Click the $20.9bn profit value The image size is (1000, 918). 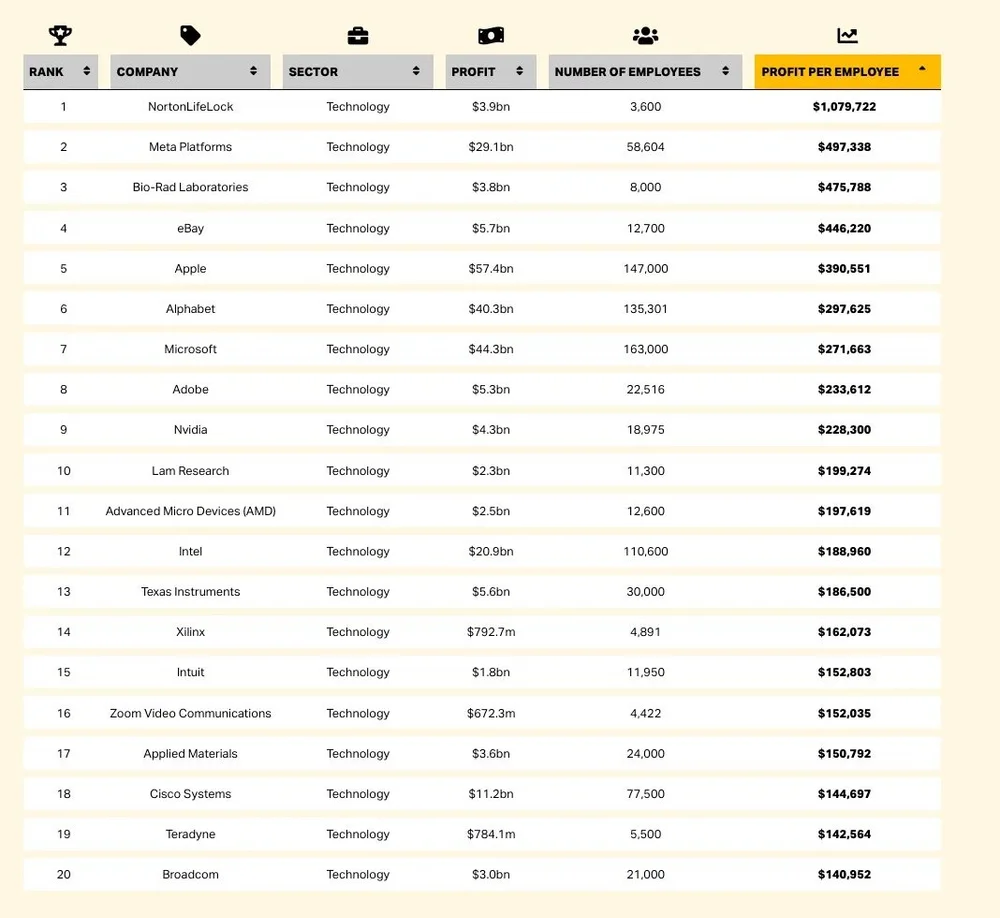click(490, 551)
